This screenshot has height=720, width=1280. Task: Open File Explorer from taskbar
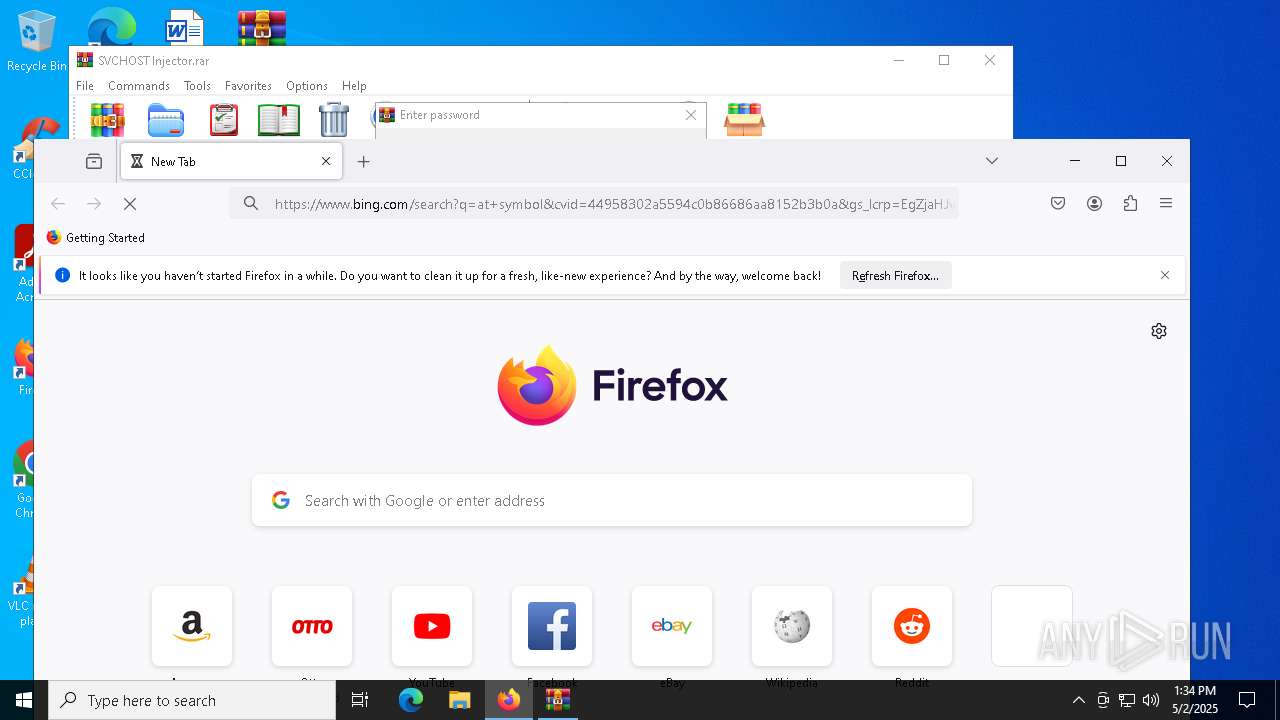pyautogui.click(x=460, y=700)
